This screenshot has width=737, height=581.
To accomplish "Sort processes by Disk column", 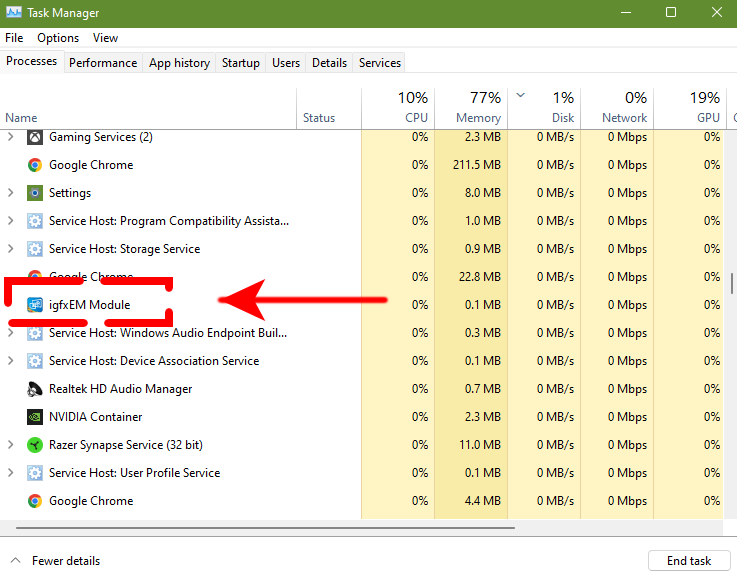I will (x=544, y=109).
